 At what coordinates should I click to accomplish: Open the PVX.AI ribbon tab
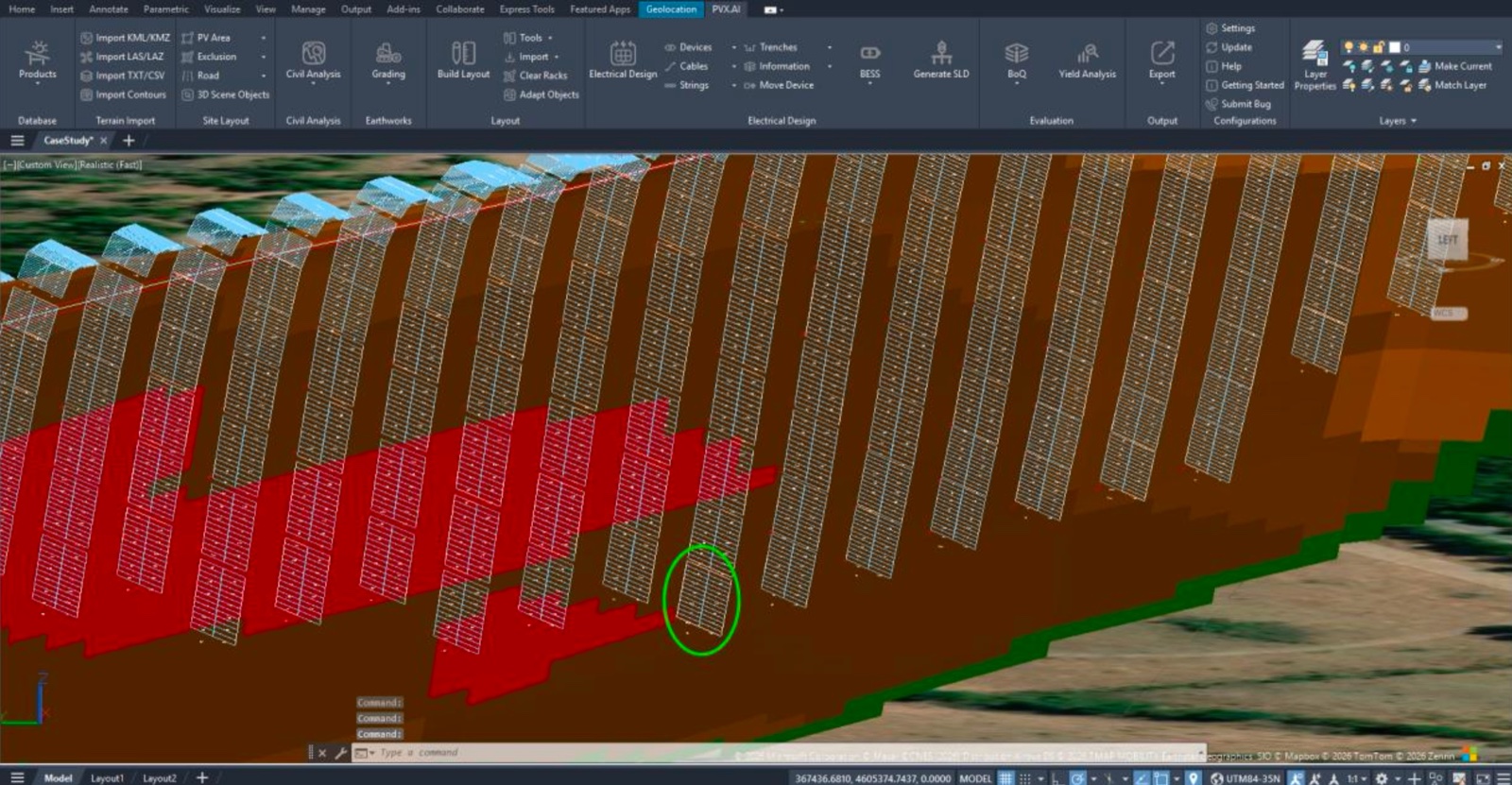(x=726, y=9)
